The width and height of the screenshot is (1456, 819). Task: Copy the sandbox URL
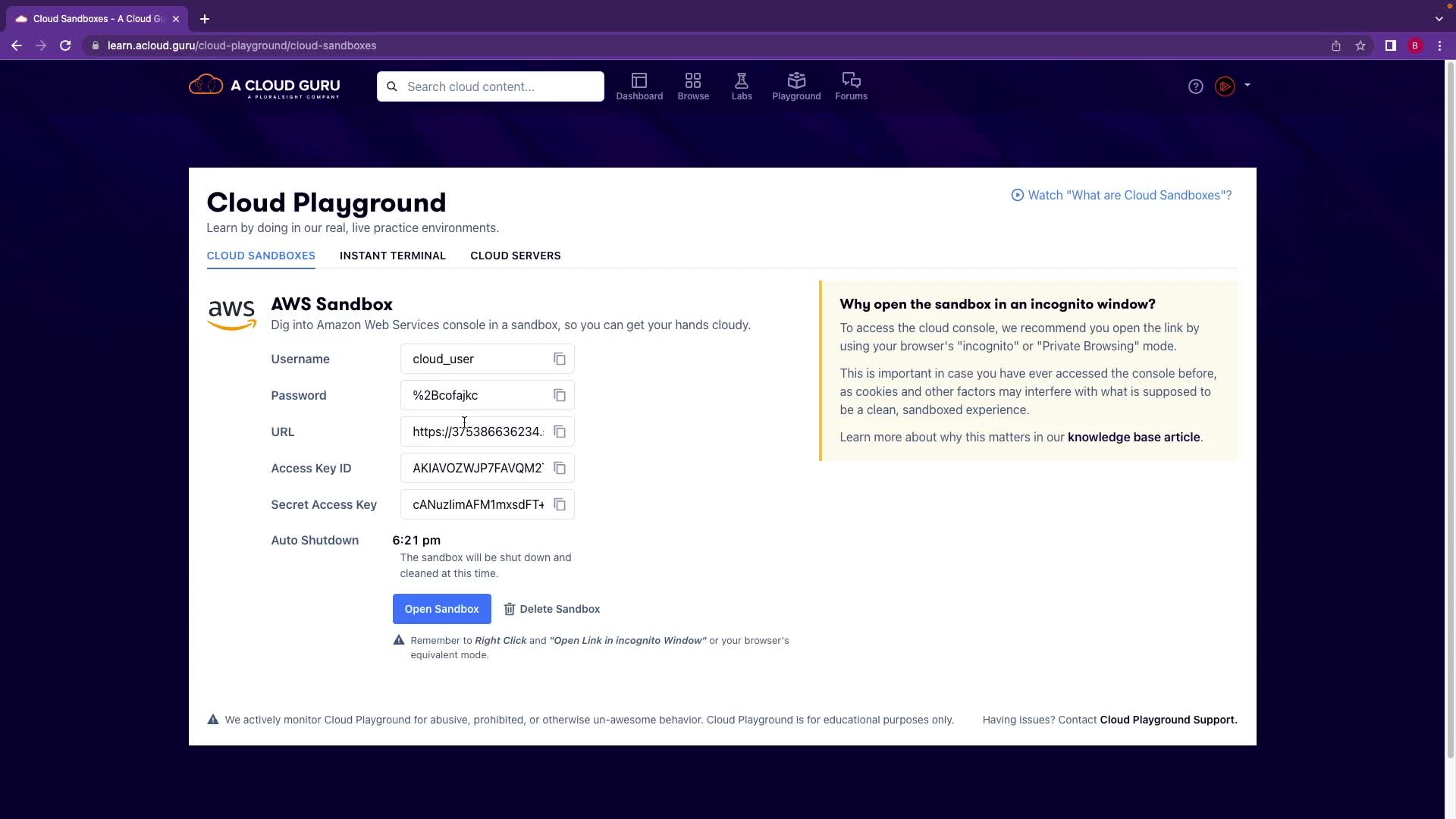tap(560, 432)
